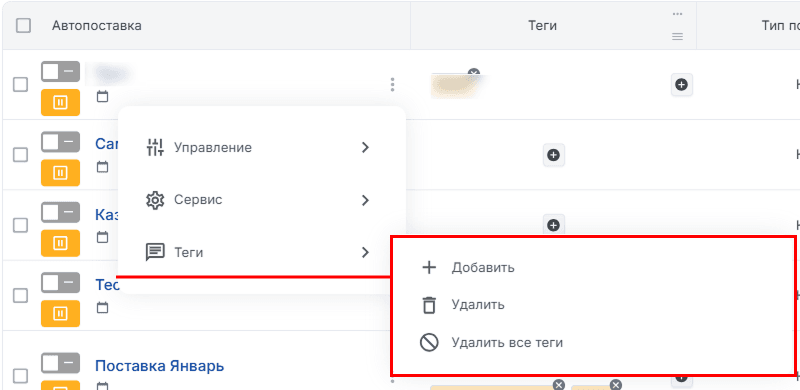Click the comment icon beside Теги
This screenshot has height=390, width=800.
155,252
